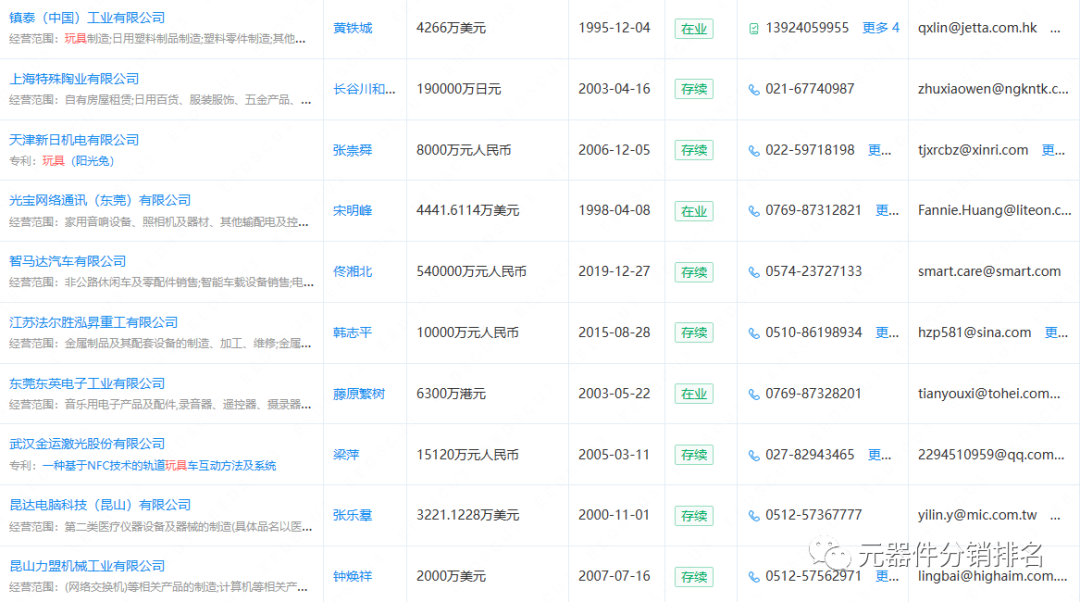Click 在业 status badge in 东莞东英电子 row
Image resolution: width=1080 pixels, height=602 pixels.
coord(694,394)
